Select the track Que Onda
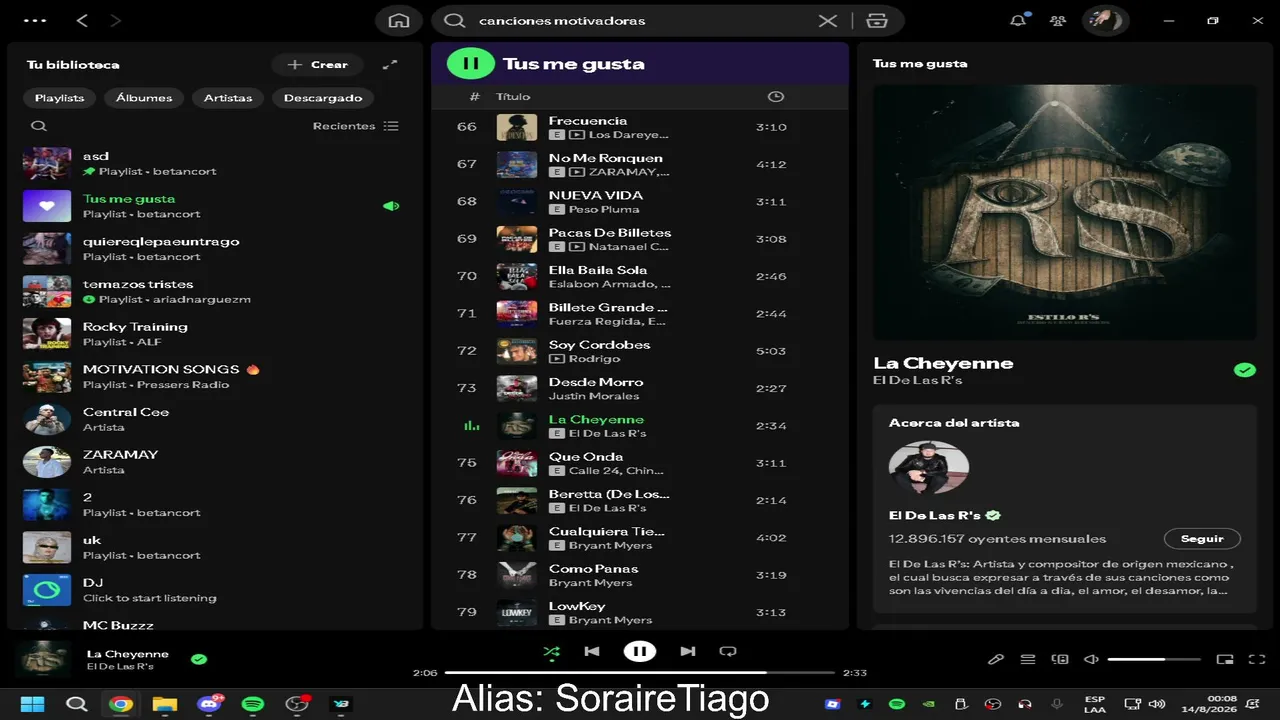Viewport: 1280px width, 720px height. point(640,463)
